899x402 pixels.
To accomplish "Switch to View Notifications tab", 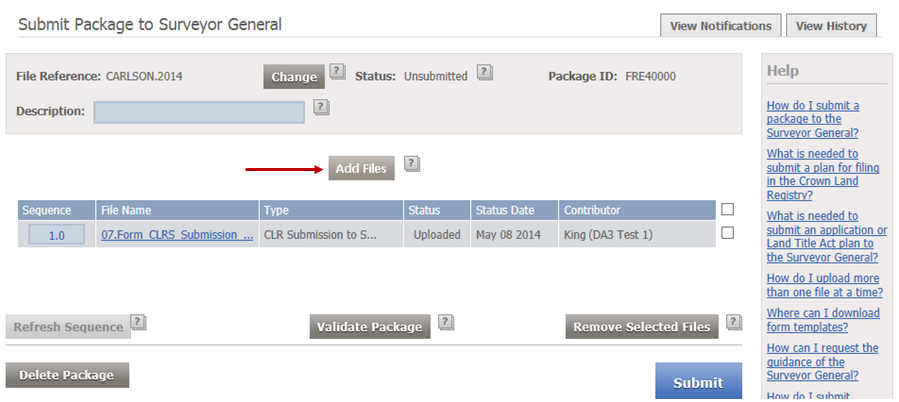I will coord(721,26).
